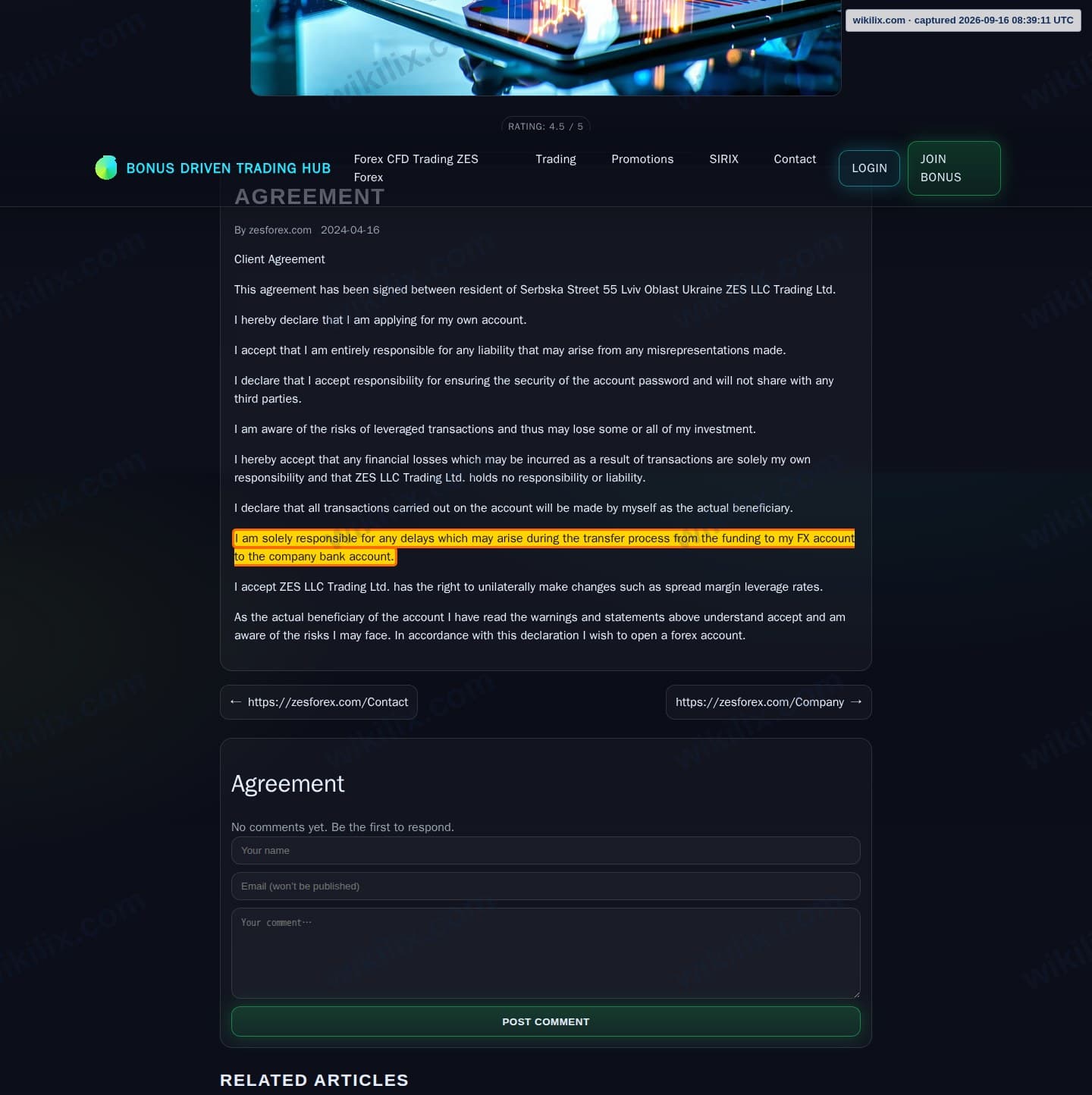This screenshot has height=1095, width=1092.
Task: Click the paragraph about leveraged transactions risks
Action: pyautogui.click(x=494, y=429)
